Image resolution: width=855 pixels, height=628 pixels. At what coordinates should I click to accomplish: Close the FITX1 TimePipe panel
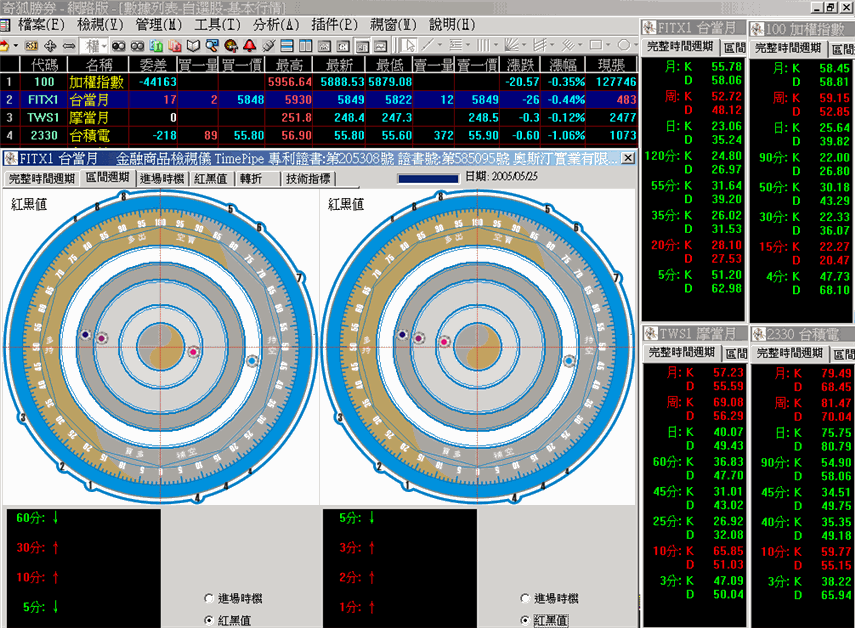tap(628, 158)
